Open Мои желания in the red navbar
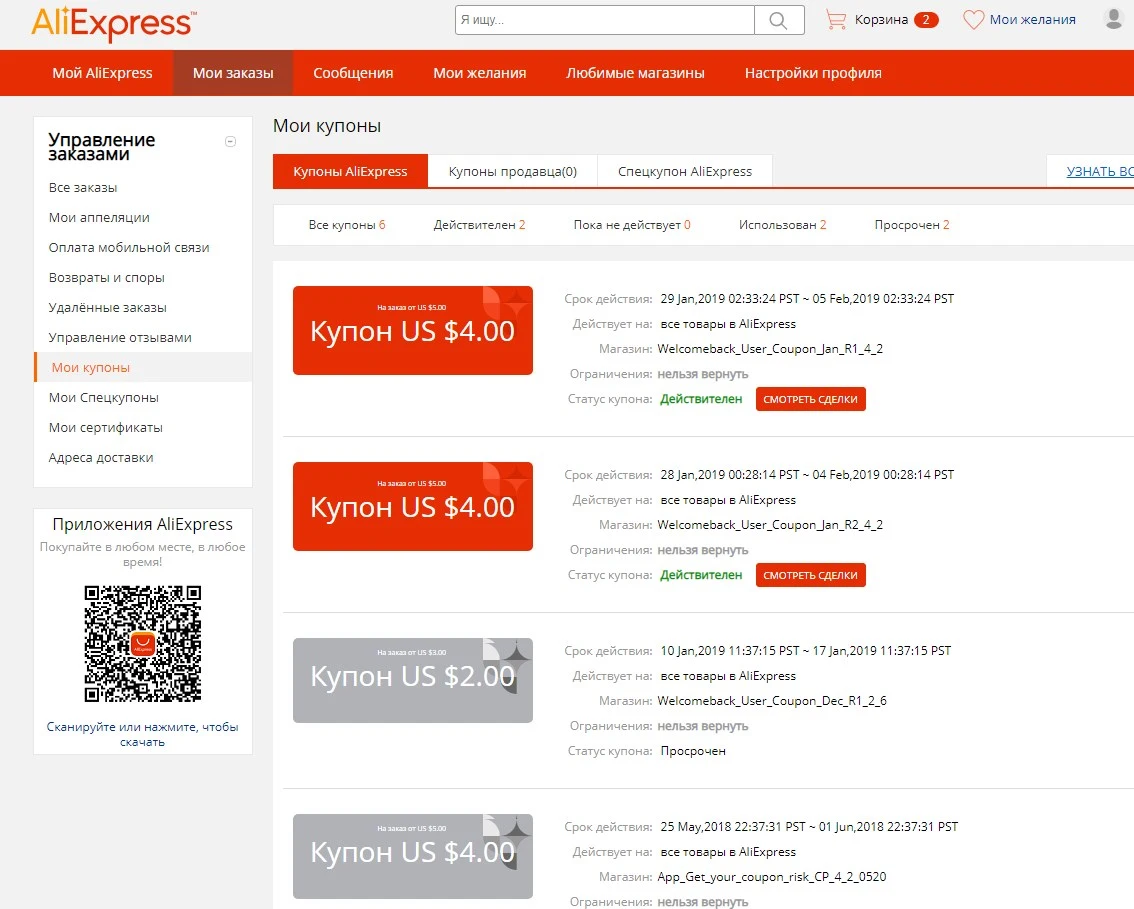1134x909 pixels. (479, 73)
